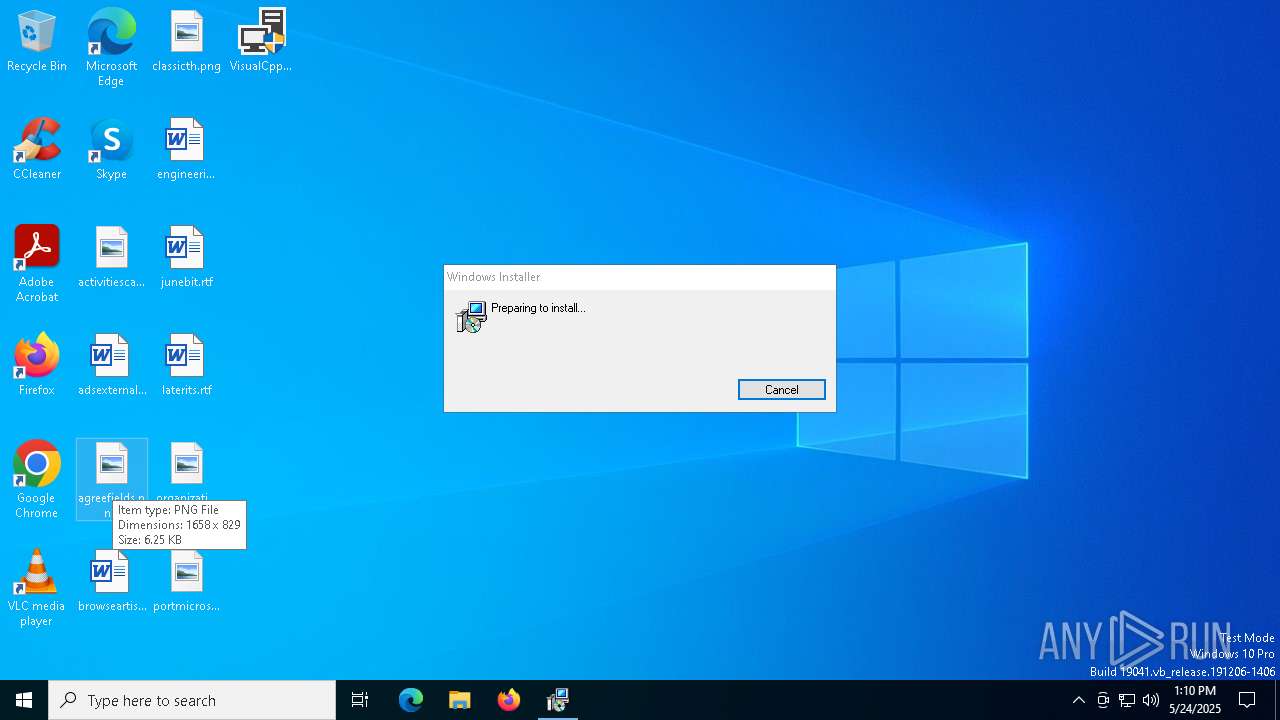Viewport: 1280px width, 720px height.
Task: Select the browseartis... Word document icon
Action: coord(111,582)
